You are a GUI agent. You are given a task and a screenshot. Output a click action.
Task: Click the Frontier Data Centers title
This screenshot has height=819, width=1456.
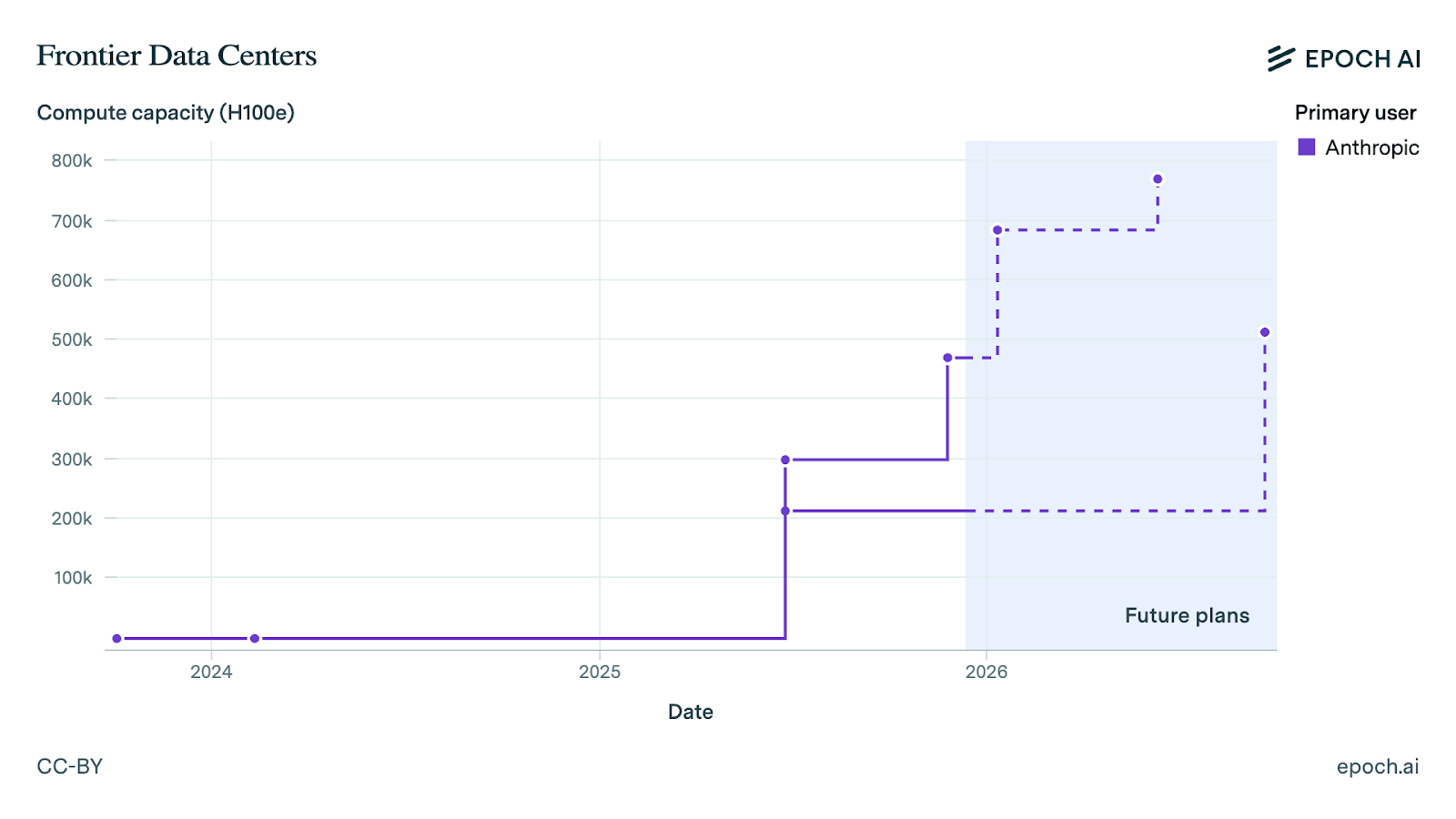(177, 56)
